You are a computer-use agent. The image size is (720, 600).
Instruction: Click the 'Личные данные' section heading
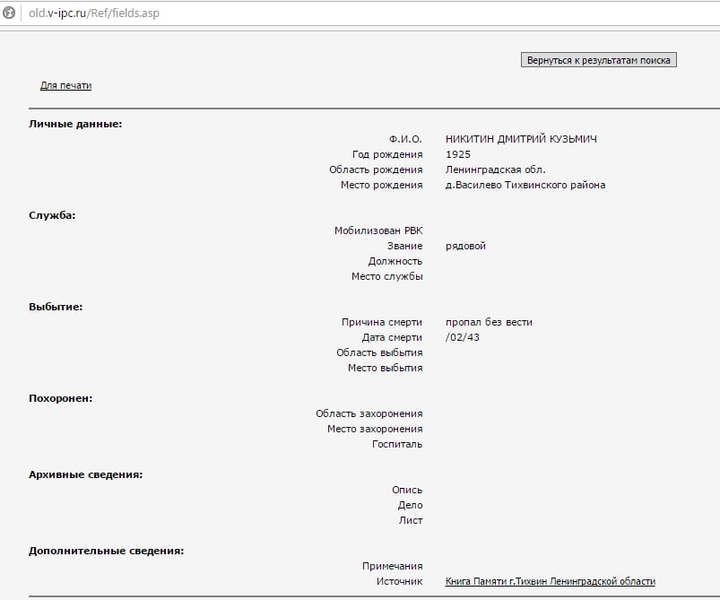pyautogui.click(x=75, y=124)
